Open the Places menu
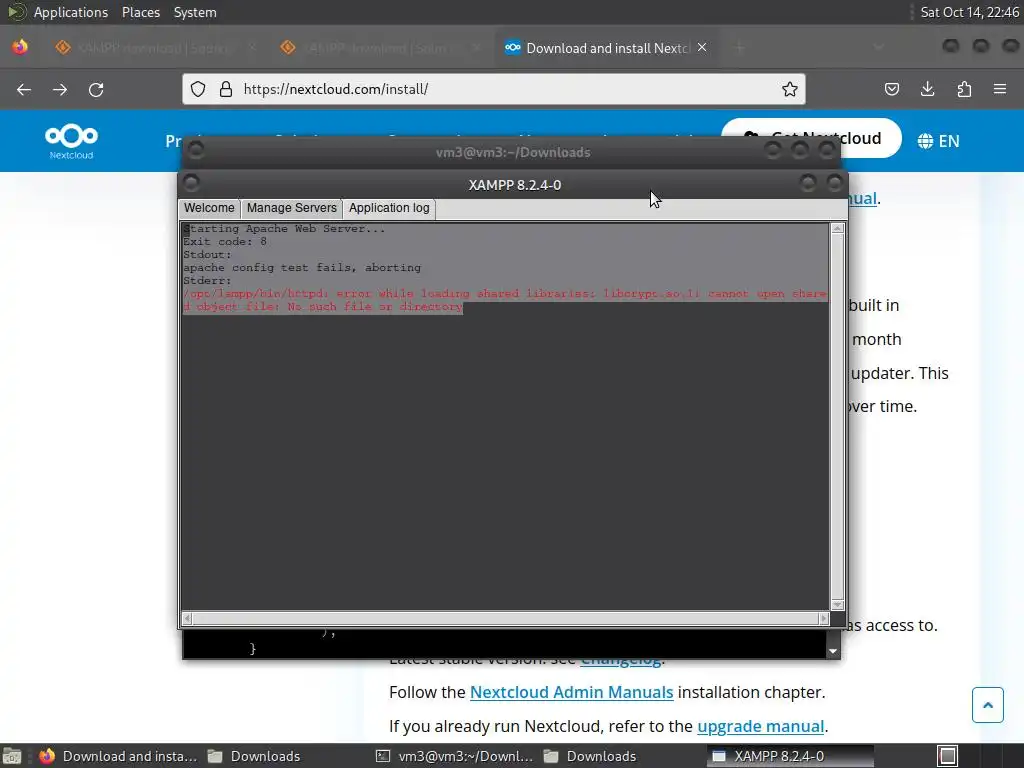The image size is (1024, 768). 140,12
